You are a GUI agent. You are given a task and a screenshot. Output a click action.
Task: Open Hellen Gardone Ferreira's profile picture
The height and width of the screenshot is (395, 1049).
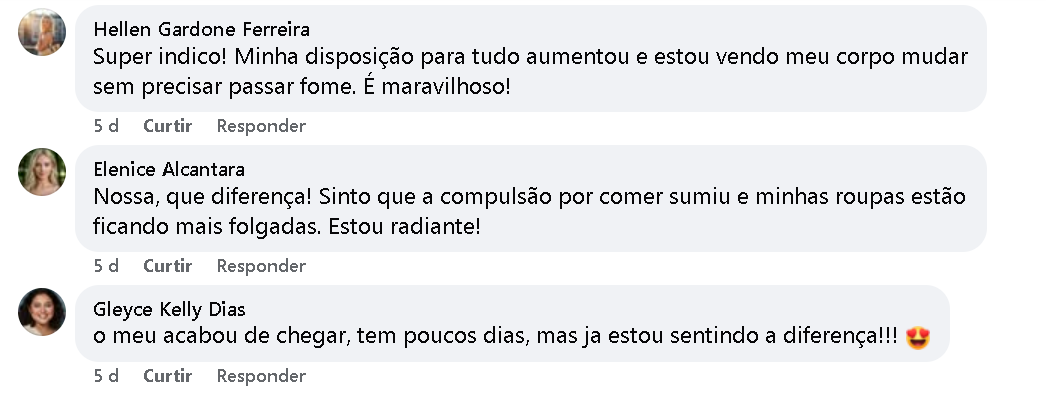point(42,32)
